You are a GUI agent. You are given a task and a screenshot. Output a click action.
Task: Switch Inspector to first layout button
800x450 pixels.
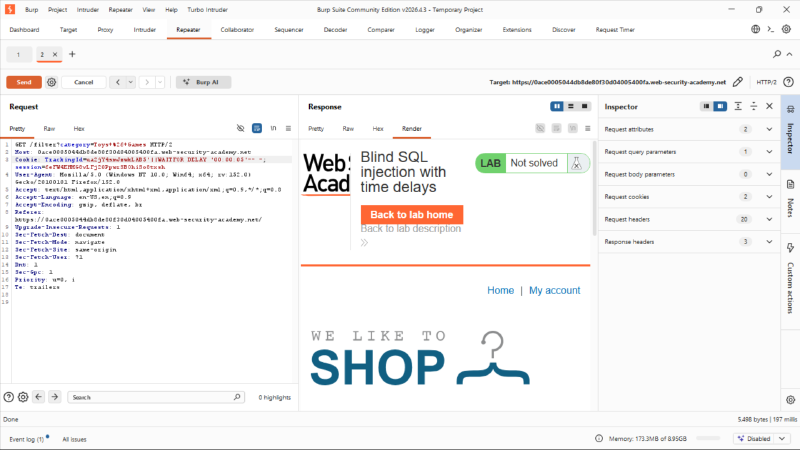(706, 106)
